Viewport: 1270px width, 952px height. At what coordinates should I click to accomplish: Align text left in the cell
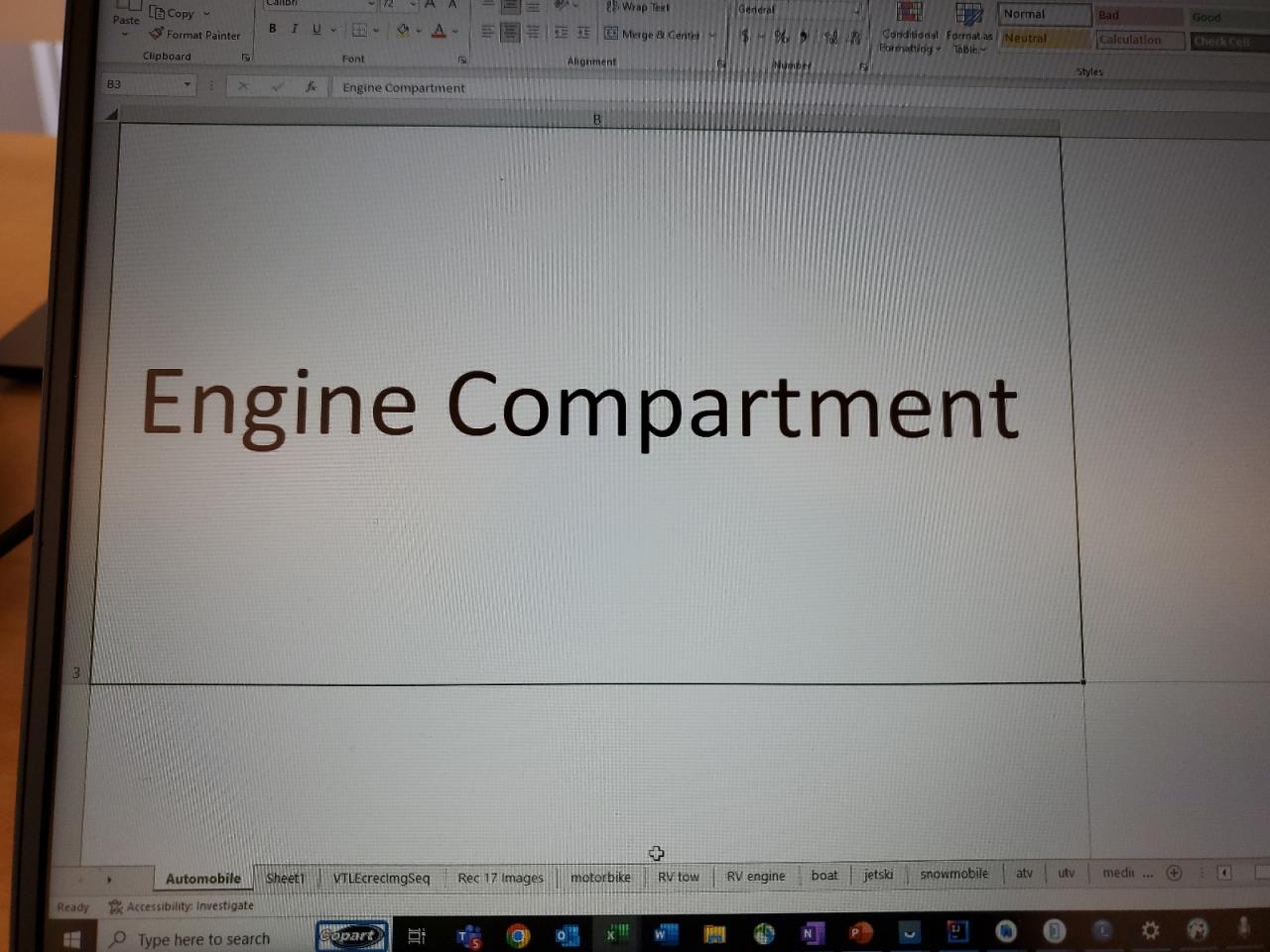point(487,32)
